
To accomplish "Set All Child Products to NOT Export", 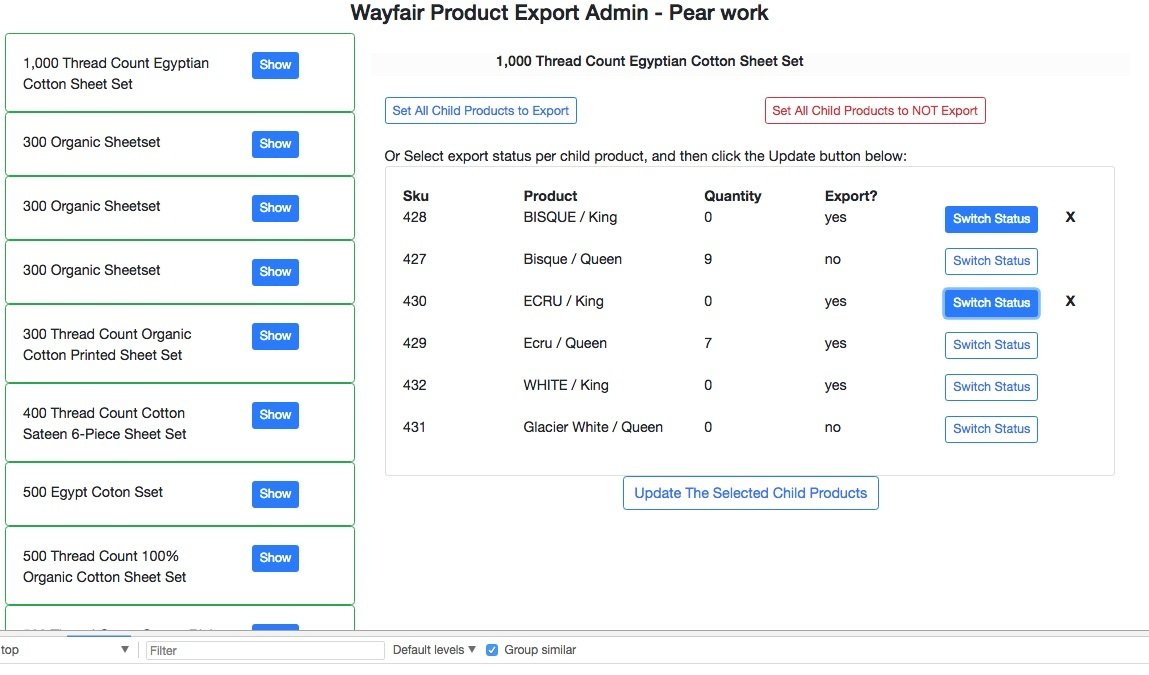I will coord(875,111).
